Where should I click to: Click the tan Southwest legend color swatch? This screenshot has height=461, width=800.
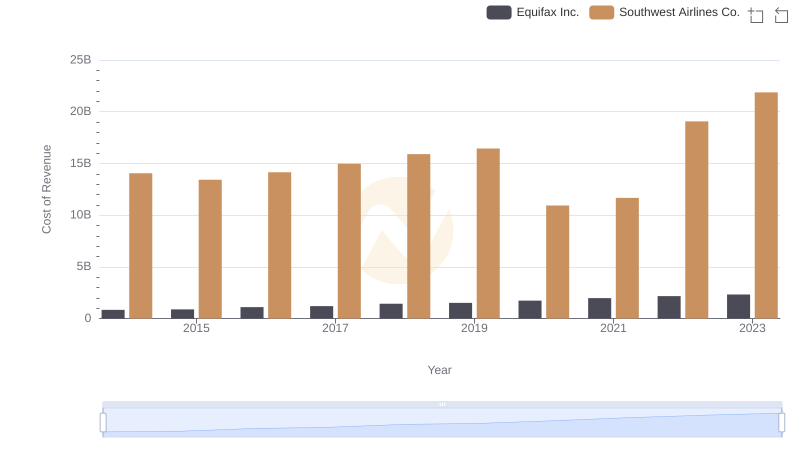pyautogui.click(x=602, y=12)
